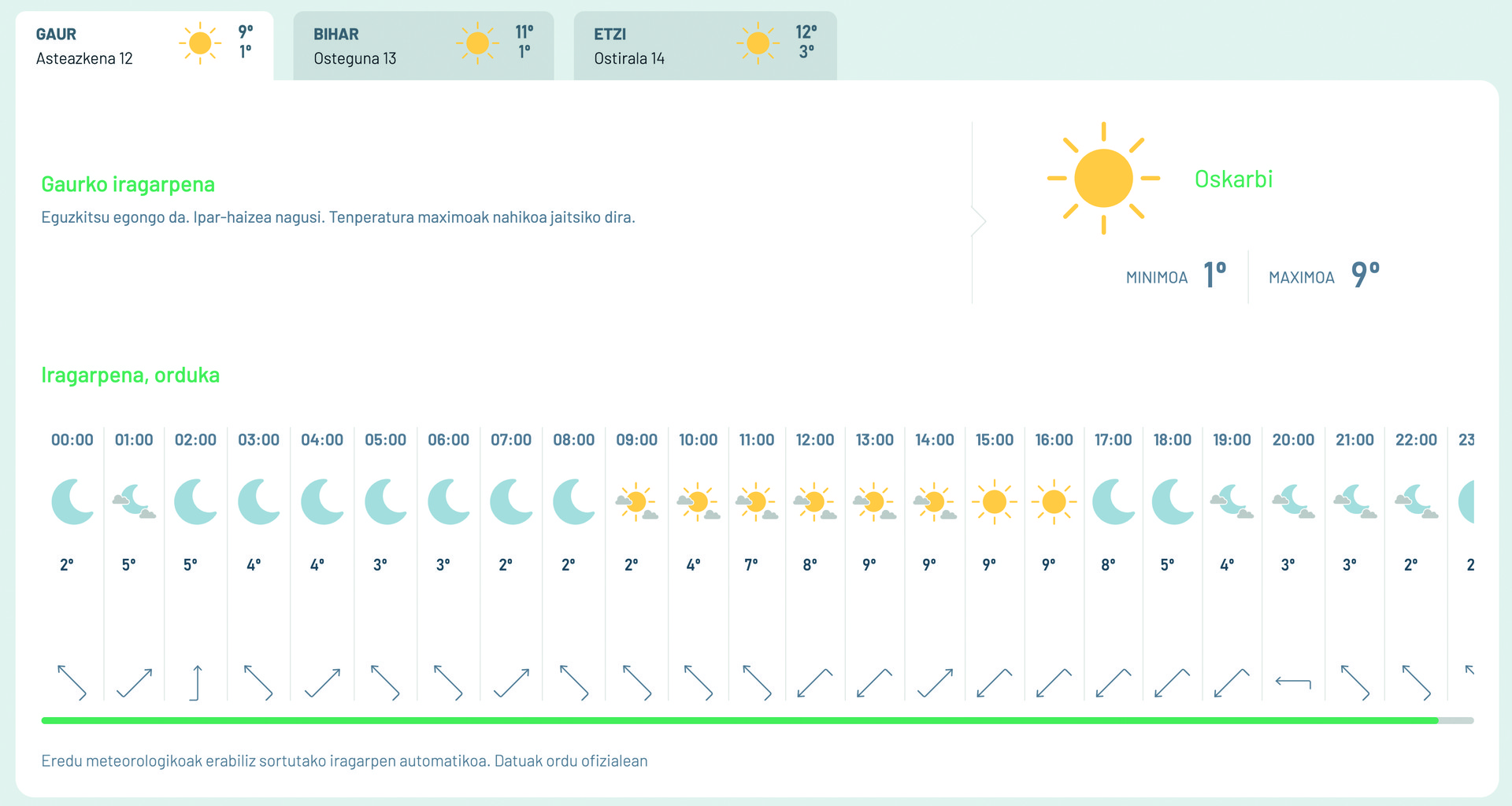Click the moon icon at 05:00
The height and width of the screenshot is (806, 1512).
tap(386, 501)
